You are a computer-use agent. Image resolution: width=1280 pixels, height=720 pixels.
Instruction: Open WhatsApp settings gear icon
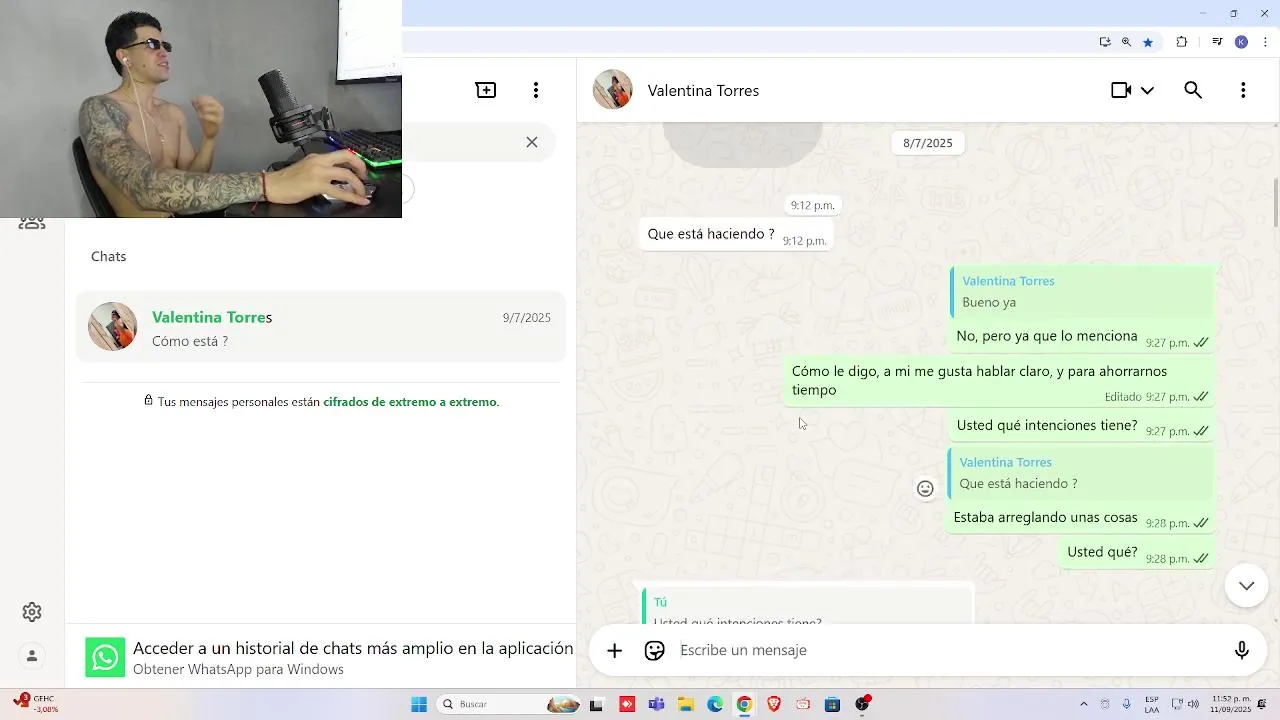click(32, 612)
